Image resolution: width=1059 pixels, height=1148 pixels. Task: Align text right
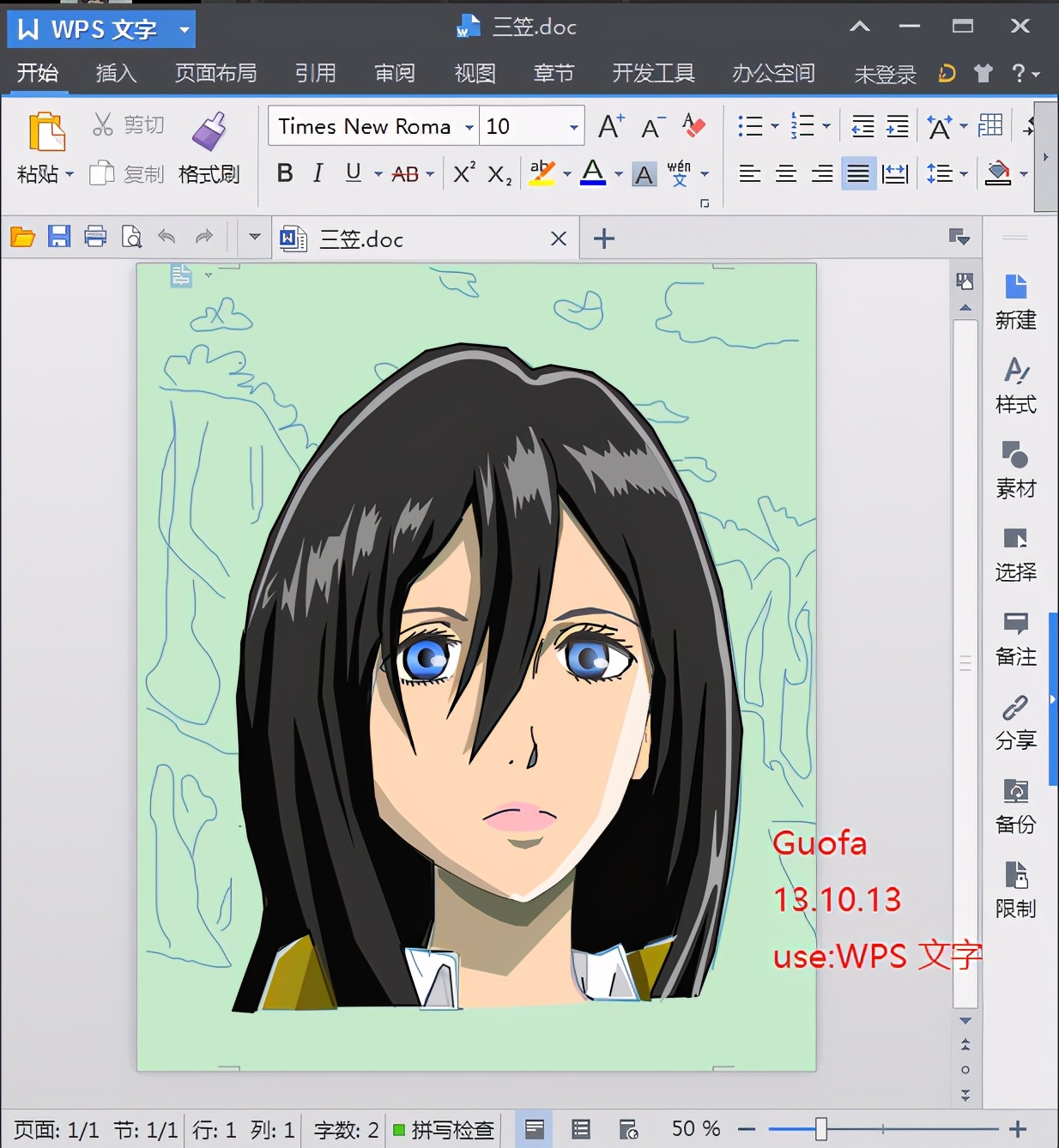click(x=822, y=174)
